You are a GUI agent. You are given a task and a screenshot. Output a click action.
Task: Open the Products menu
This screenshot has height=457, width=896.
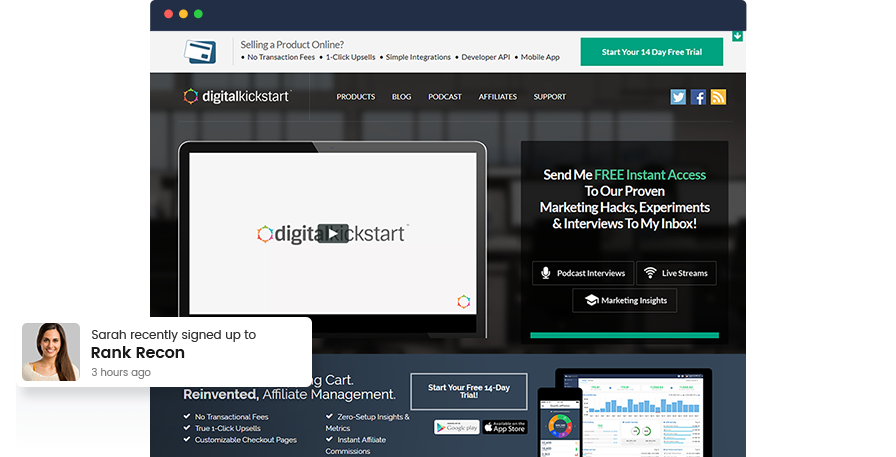355,97
